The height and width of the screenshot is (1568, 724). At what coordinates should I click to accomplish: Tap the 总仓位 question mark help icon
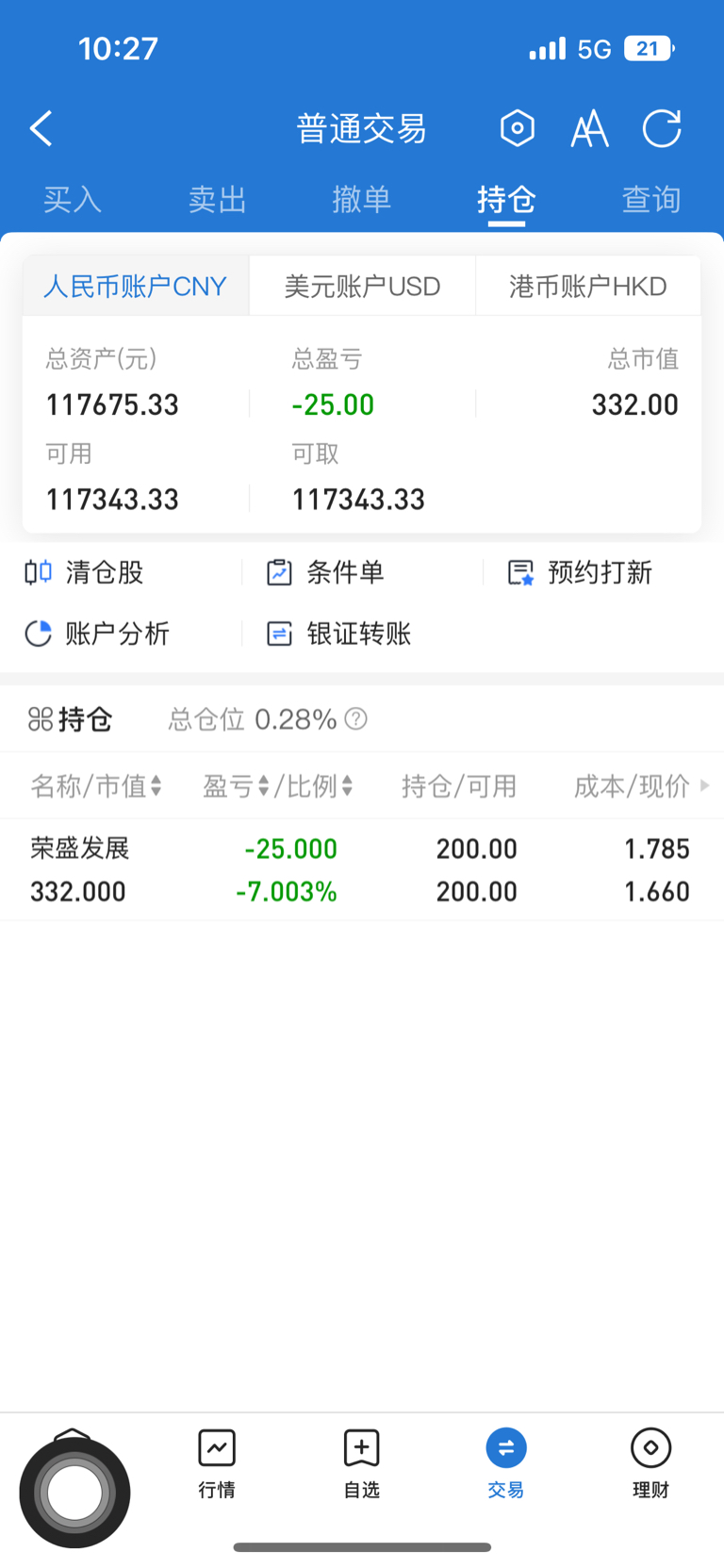(355, 719)
